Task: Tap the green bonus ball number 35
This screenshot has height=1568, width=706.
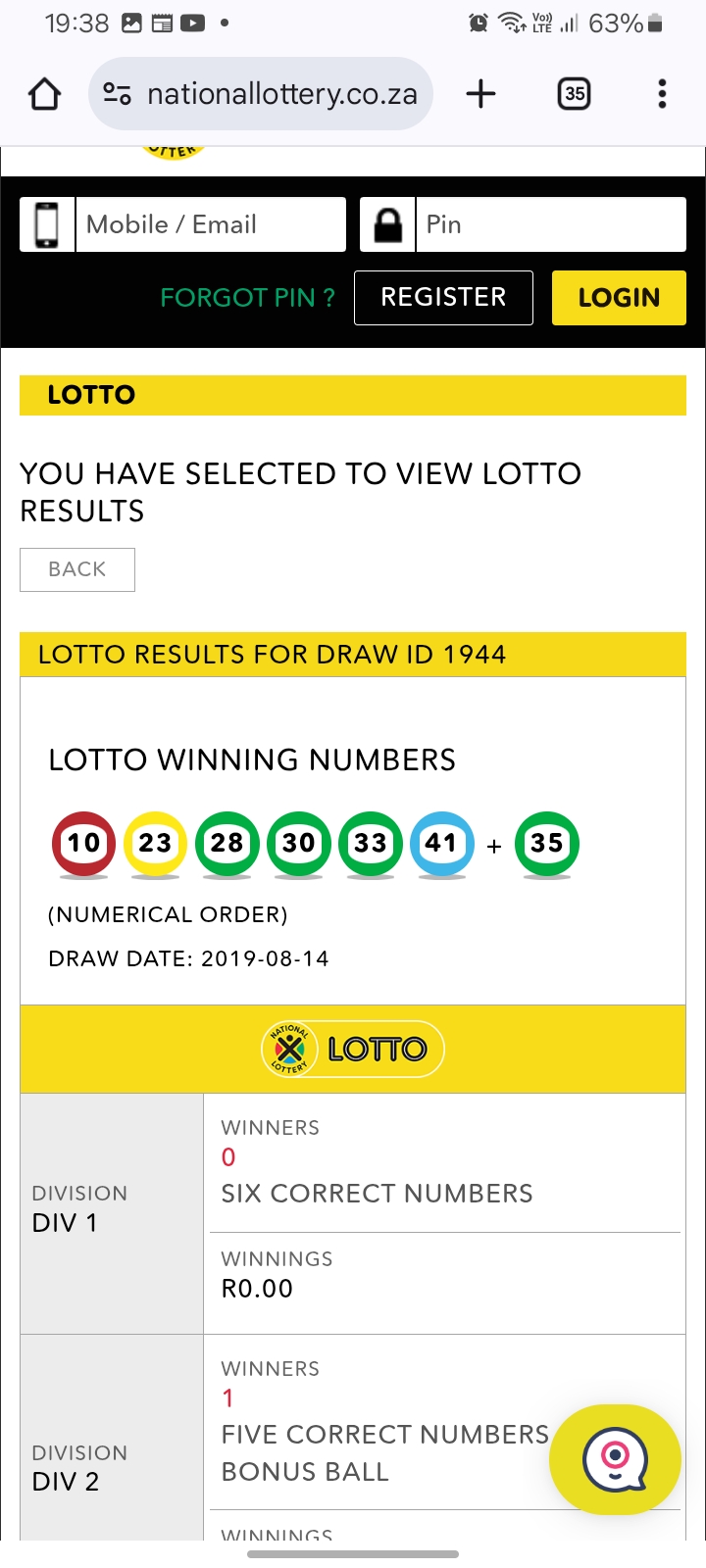Action: (x=546, y=843)
